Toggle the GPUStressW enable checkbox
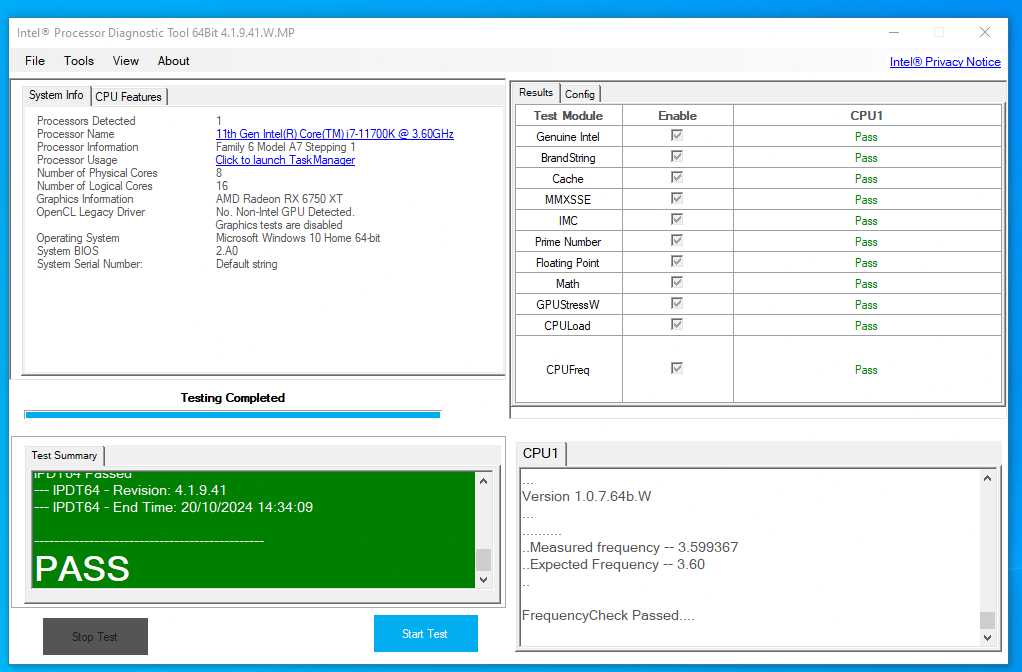The image size is (1022, 672). (x=677, y=303)
